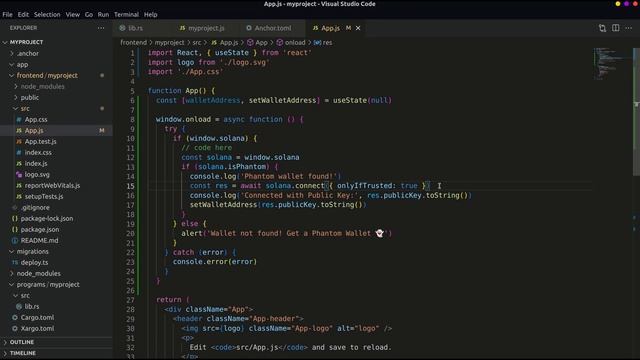
Task: Open changes compare icon in editor toolbar
Action: click(602, 28)
